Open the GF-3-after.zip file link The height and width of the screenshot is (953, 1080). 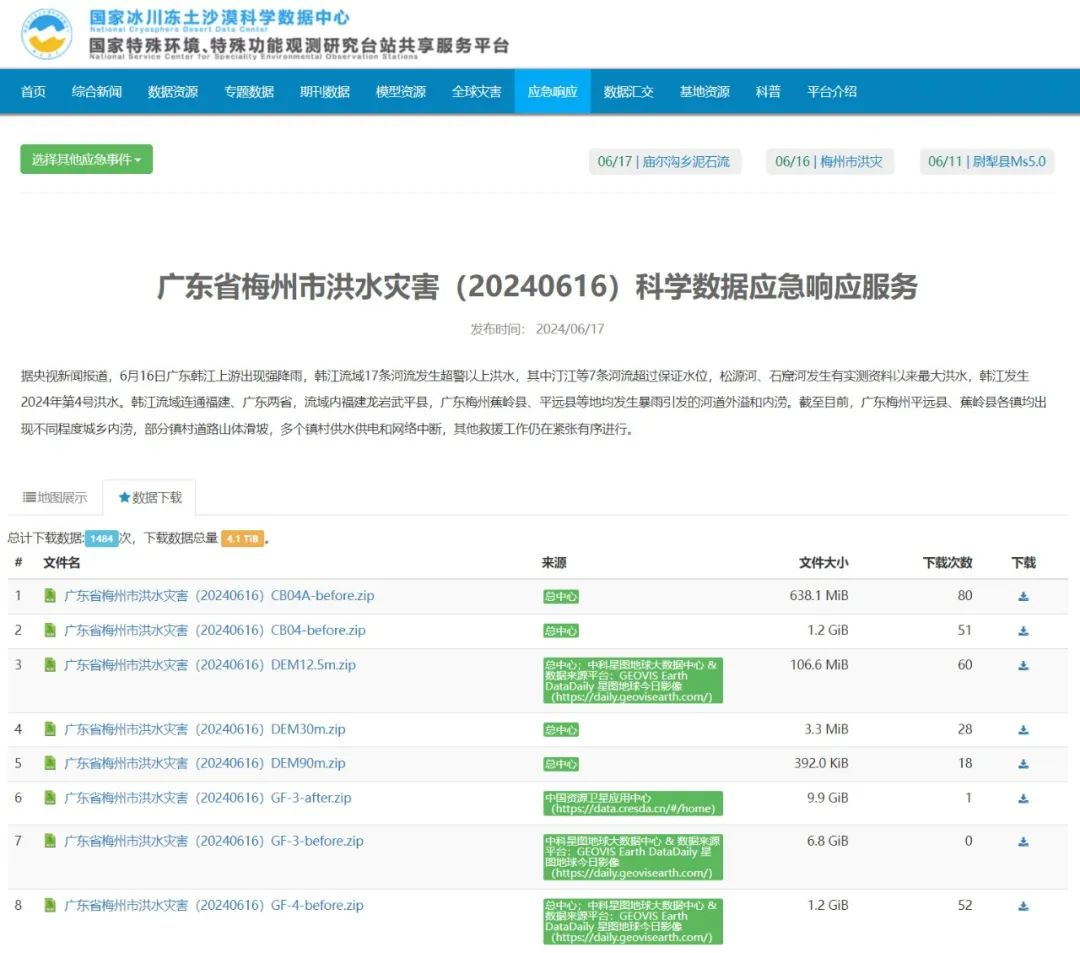(x=208, y=798)
